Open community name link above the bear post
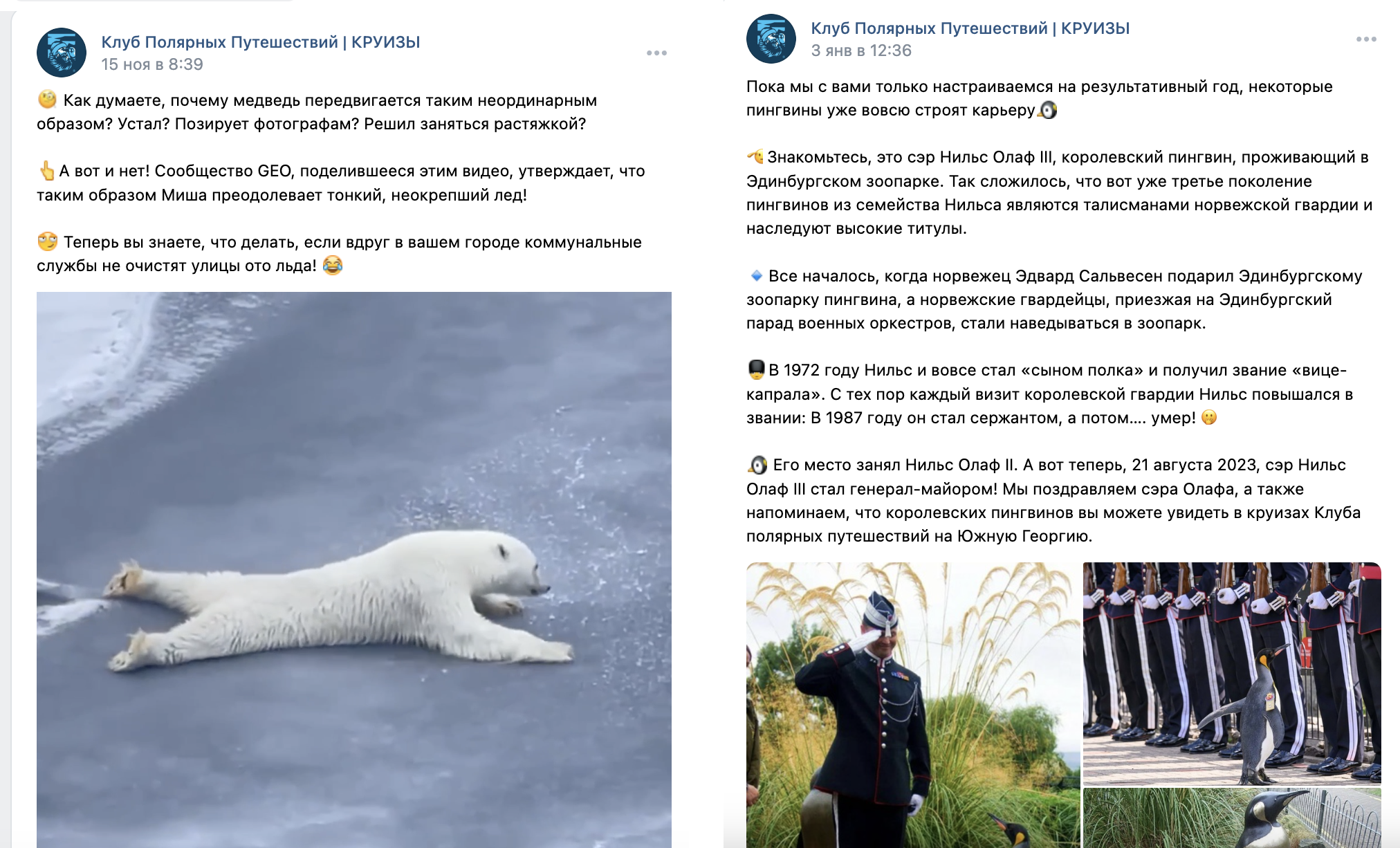 tap(261, 42)
